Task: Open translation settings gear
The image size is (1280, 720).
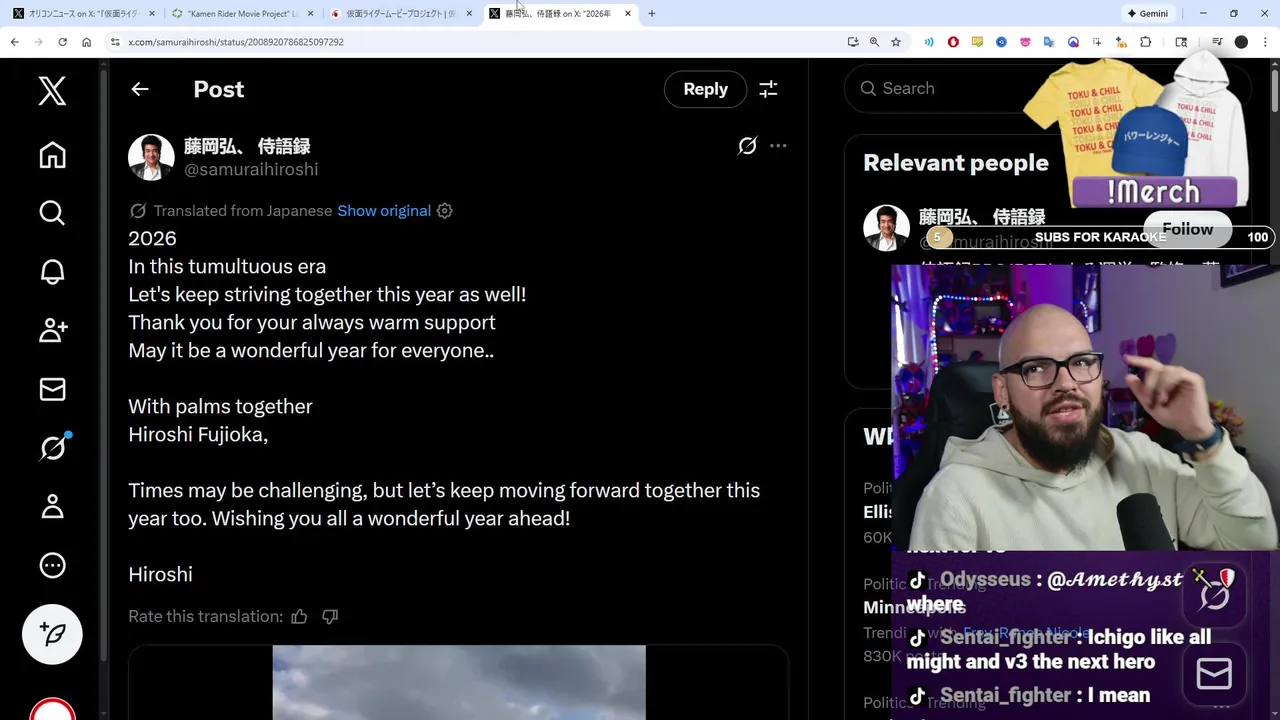Action: tap(445, 211)
